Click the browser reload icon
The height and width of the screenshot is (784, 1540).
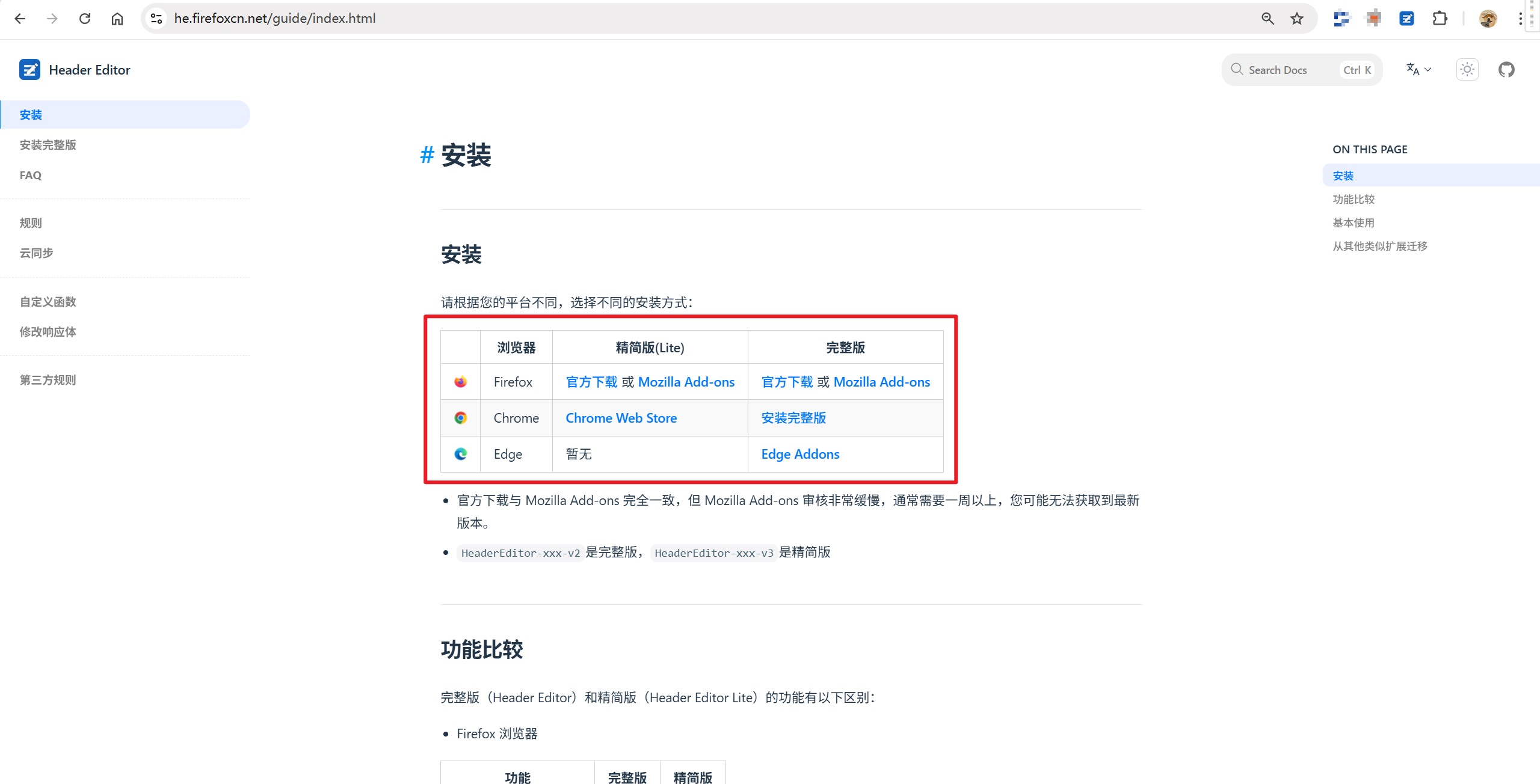pyautogui.click(x=85, y=19)
